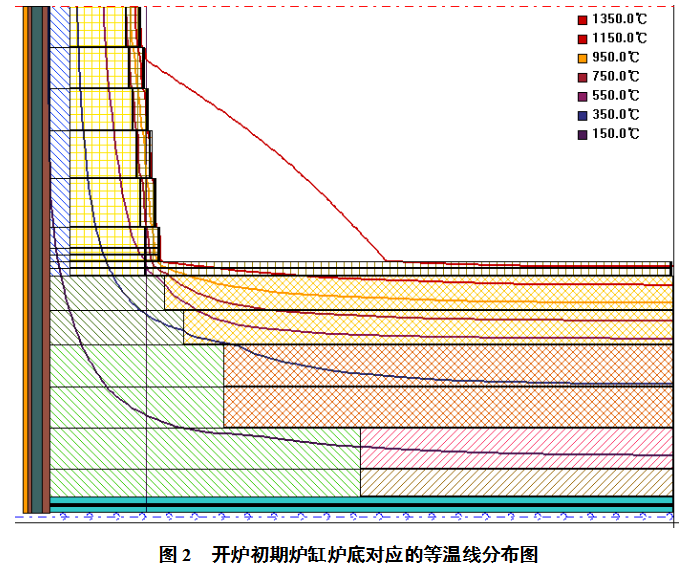Click the 750.0℃ legend color swatch
Viewport: 698px width, 572px height.
pyautogui.click(x=582, y=77)
